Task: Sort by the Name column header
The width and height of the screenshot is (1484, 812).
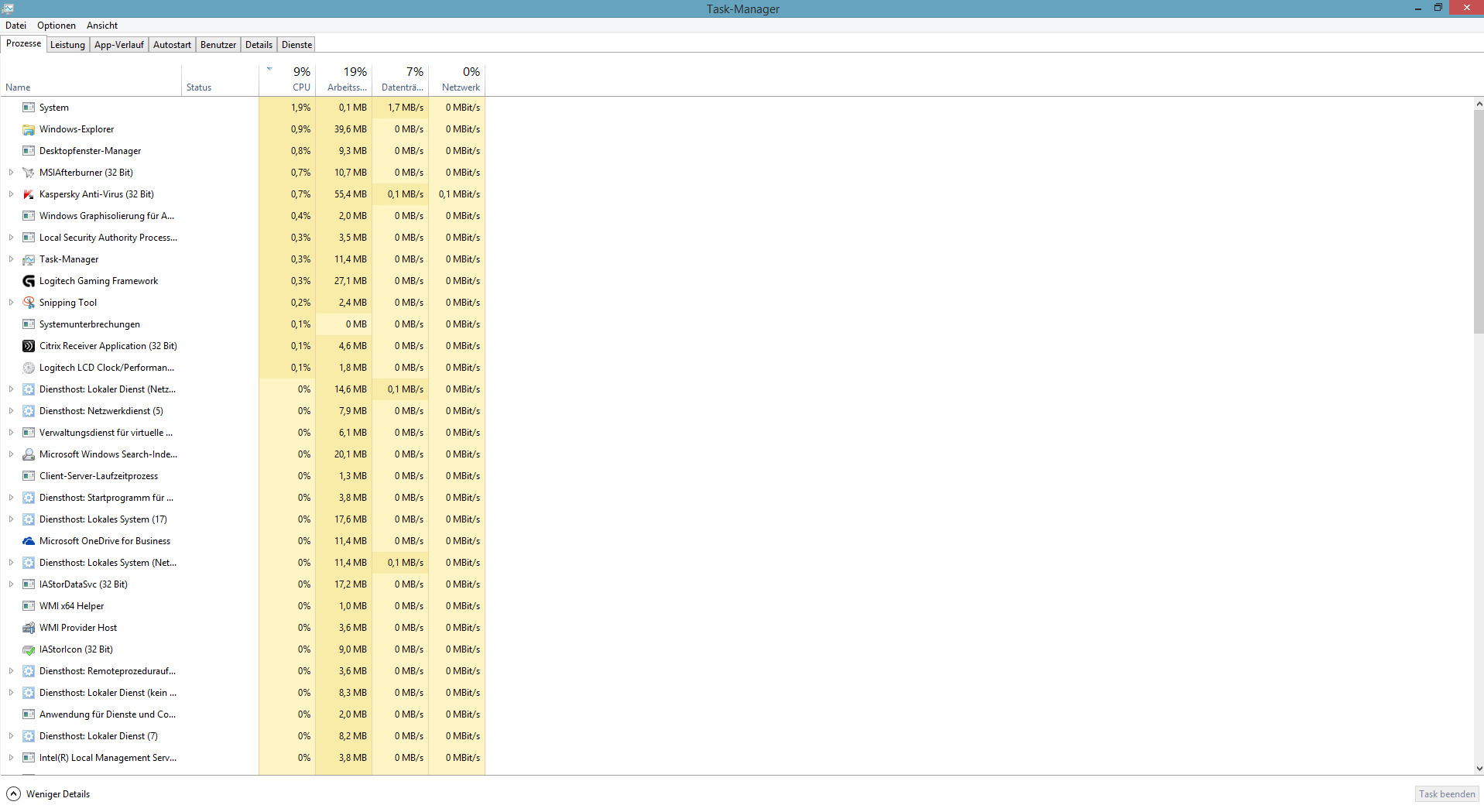Action: pos(91,80)
